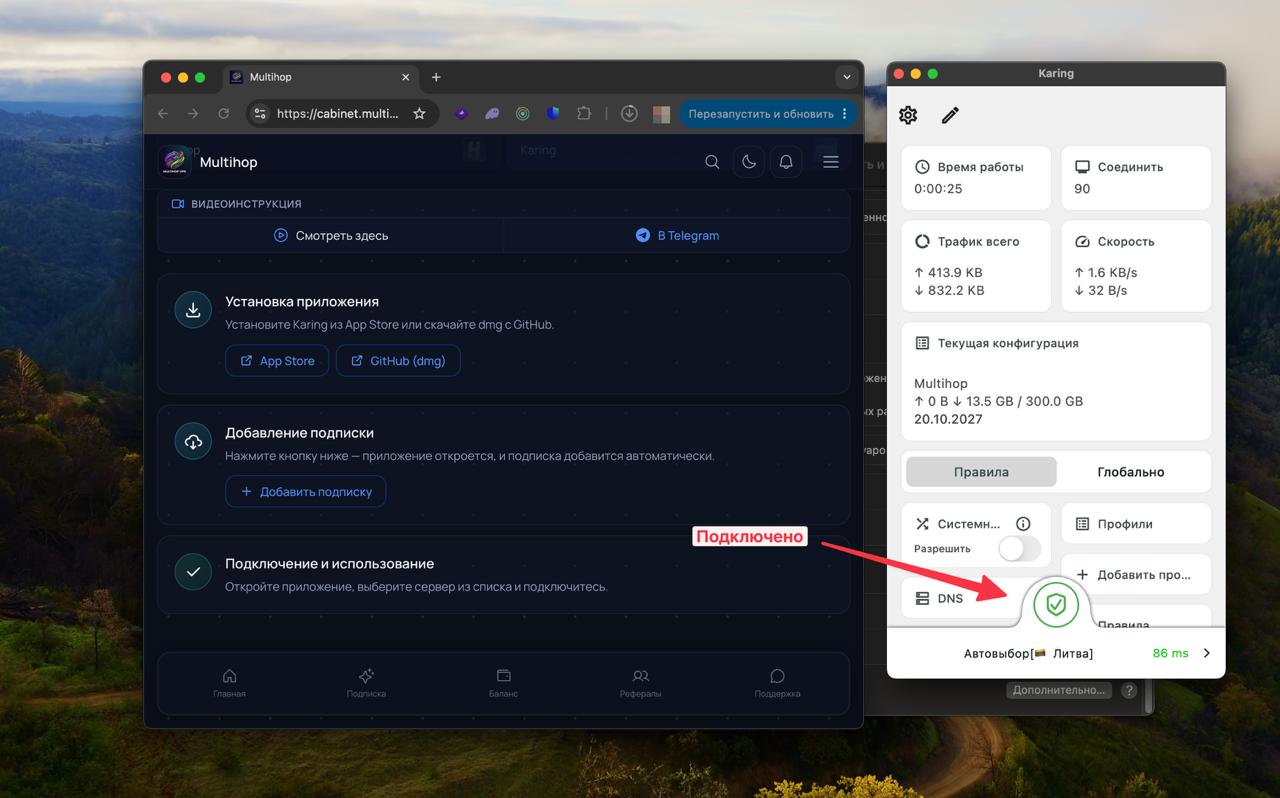Click the Трафик всего card
1280x798 pixels.
[976, 266]
